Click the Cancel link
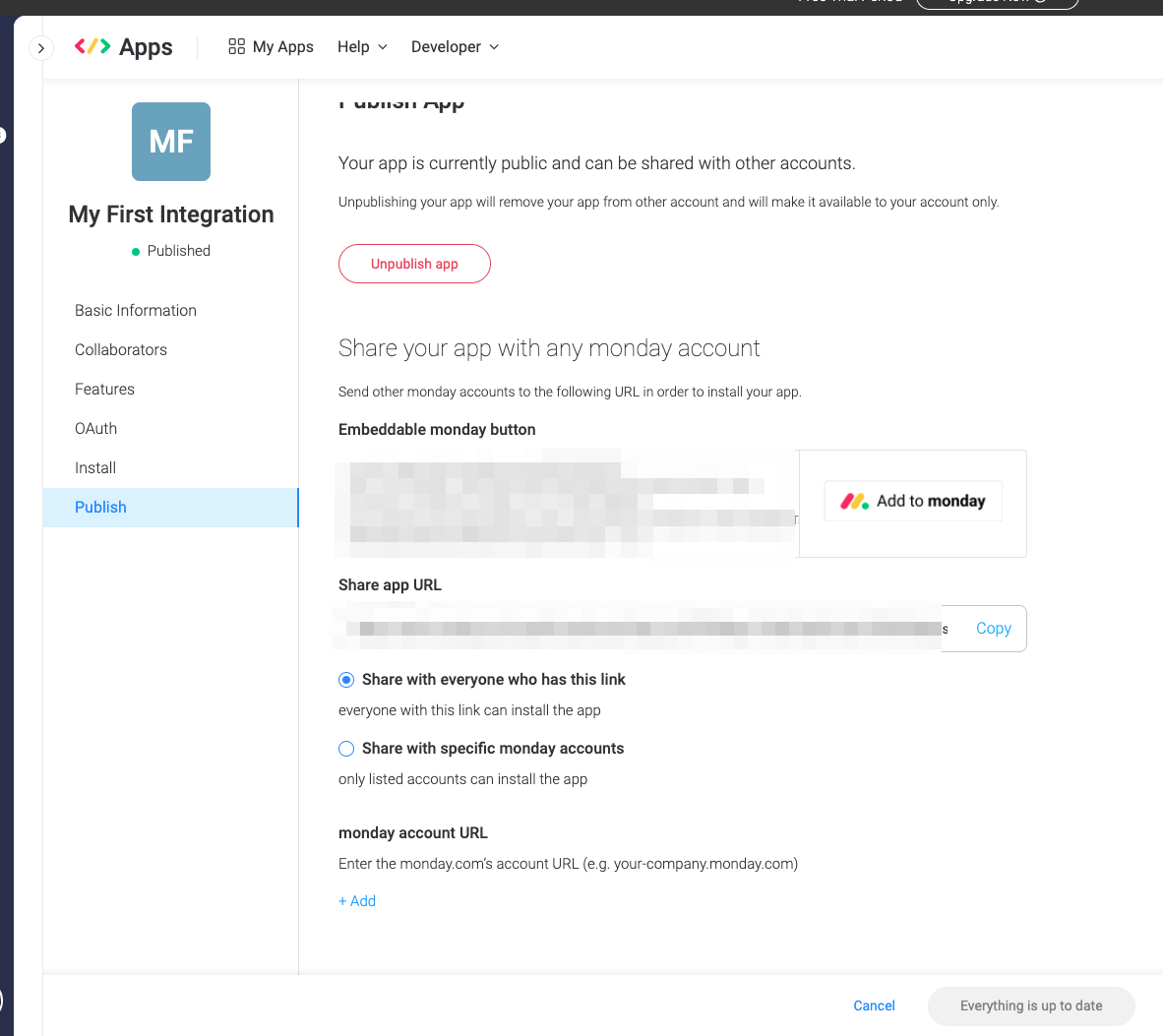Screen dimensions: 1163x1036 pyautogui.click(x=874, y=1006)
